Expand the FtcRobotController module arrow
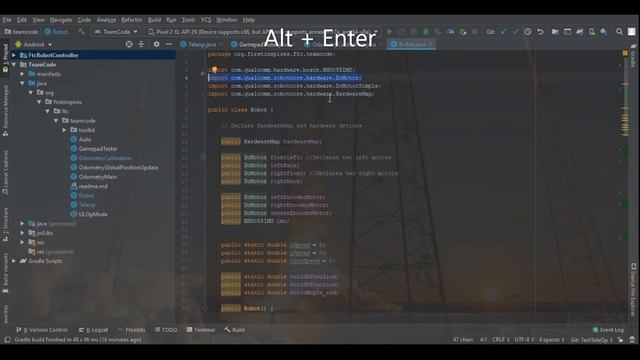 (x=14, y=55)
